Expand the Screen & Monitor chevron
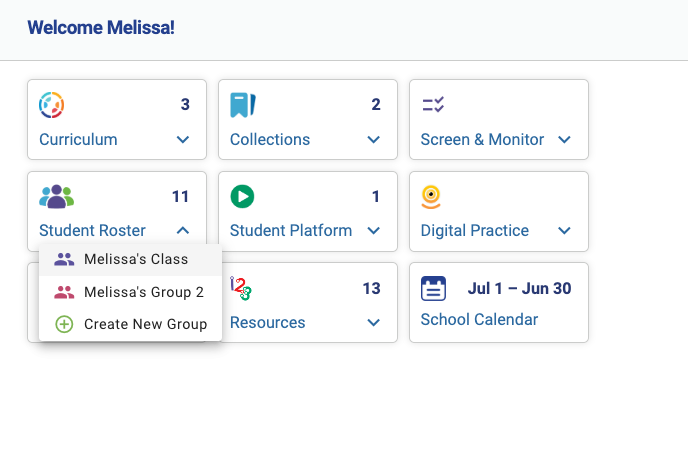This screenshot has width=688, height=451. (x=564, y=140)
